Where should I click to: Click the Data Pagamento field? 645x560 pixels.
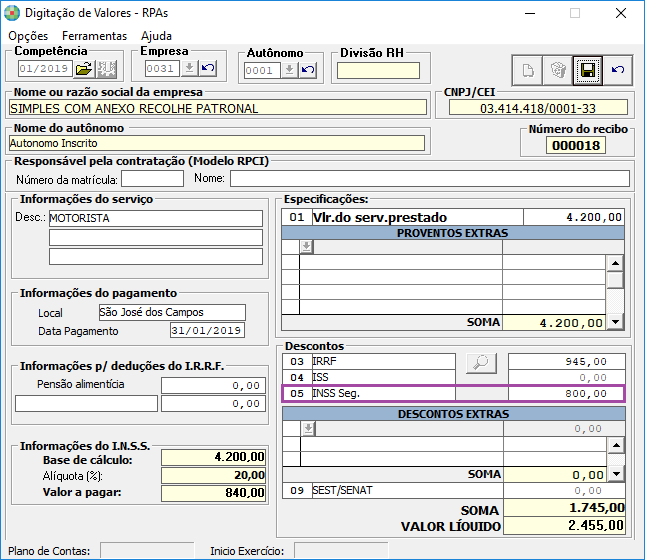(207, 330)
